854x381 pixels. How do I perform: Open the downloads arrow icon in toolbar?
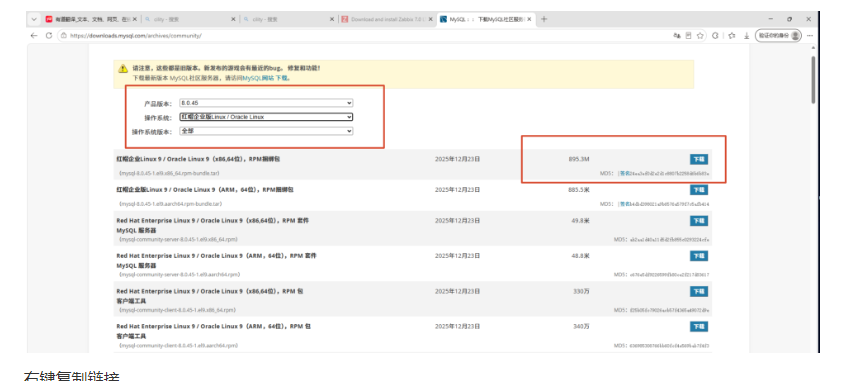[747, 35]
